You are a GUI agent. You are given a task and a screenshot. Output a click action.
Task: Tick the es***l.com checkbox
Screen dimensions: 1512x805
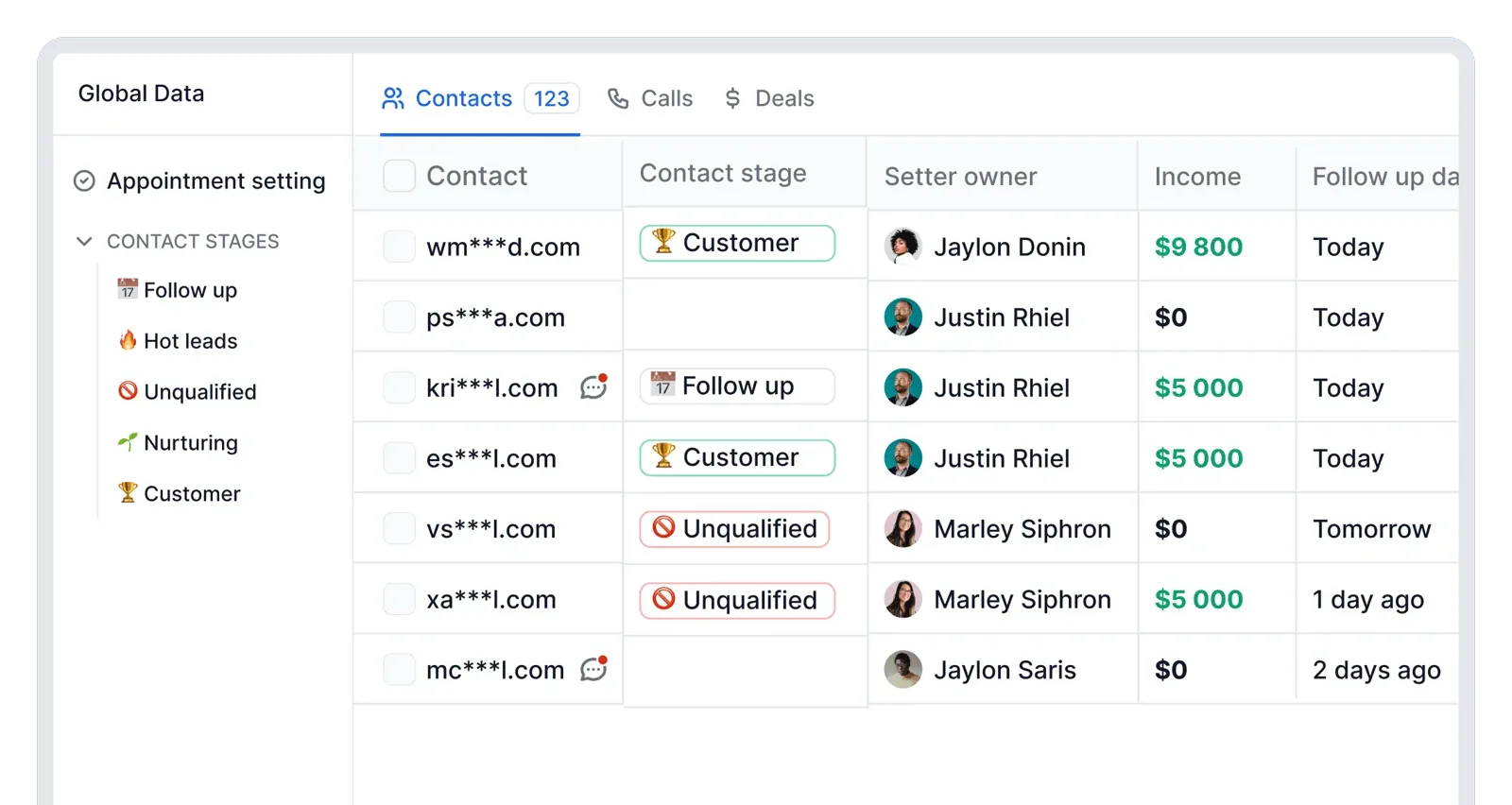[399, 458]
